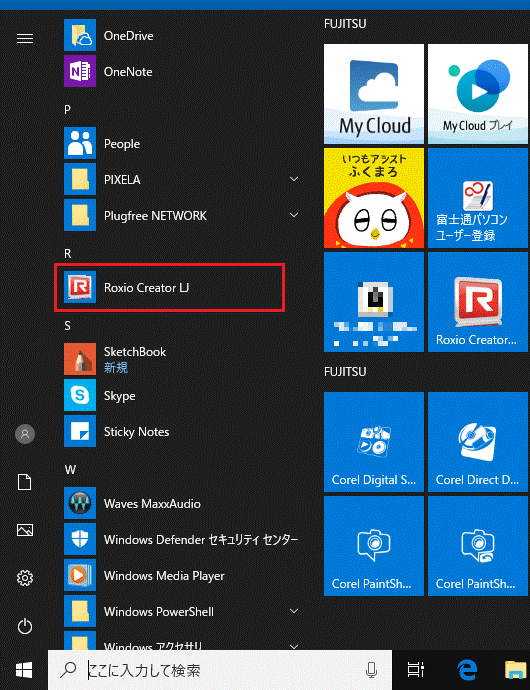Open the My Cloud プレイ tile
530x690 pixels.
[478, 94]
